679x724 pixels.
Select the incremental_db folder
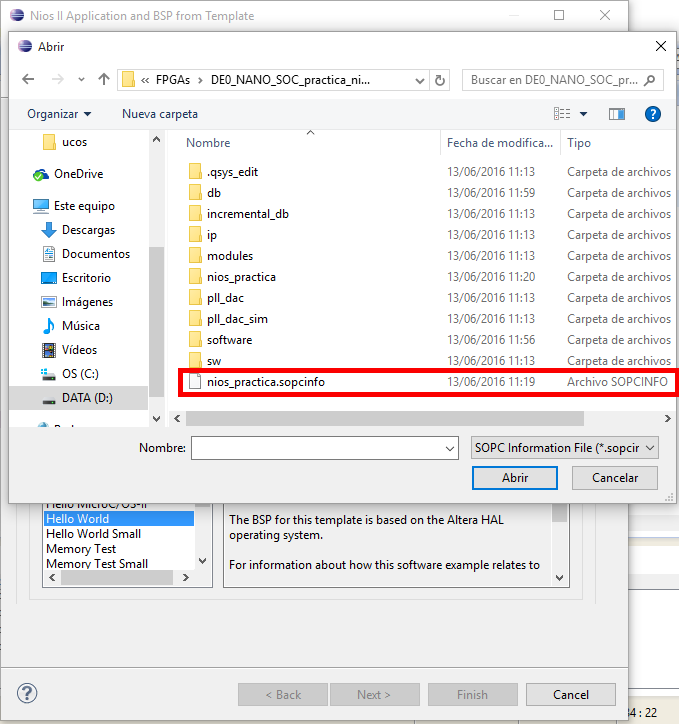tap(247, 214)
